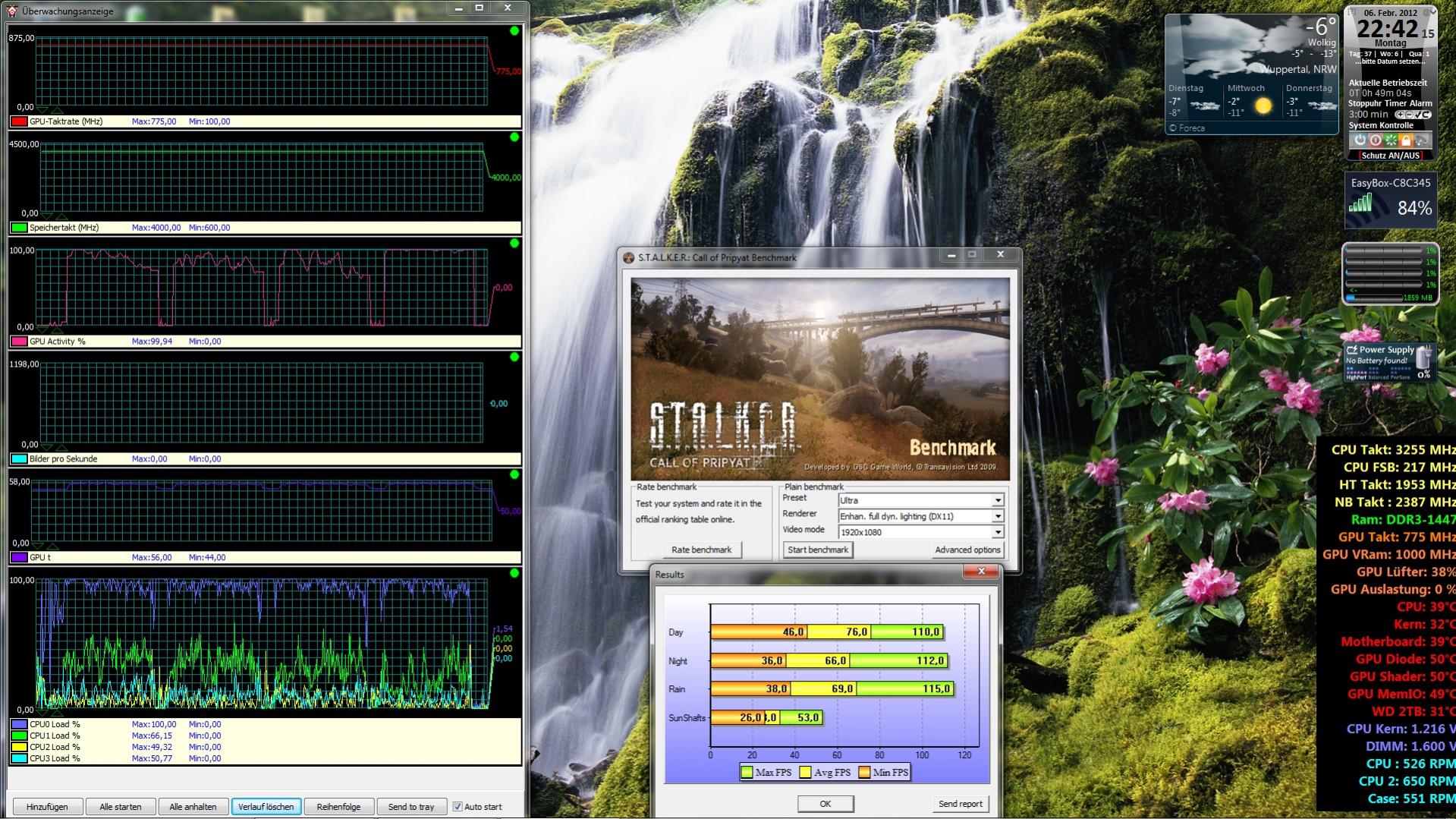Toggle Schutz AN/AUS in the clock gadget

[1390, 155]
